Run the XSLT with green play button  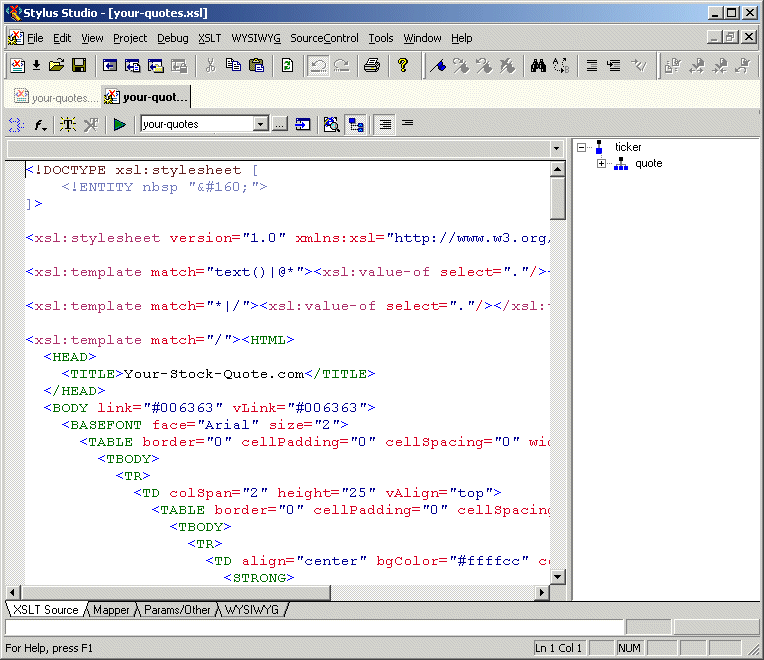click(x=119, y=125)
